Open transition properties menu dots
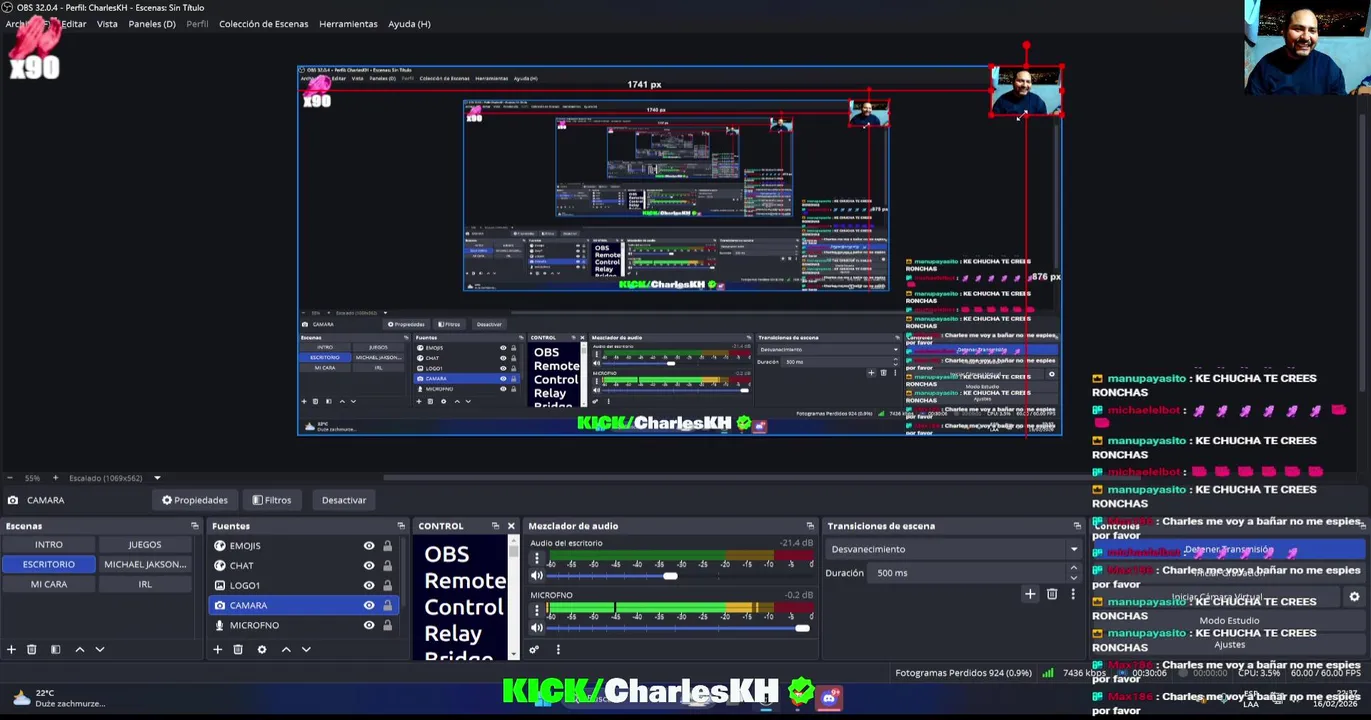This screenshot has width=1371, height=720. tap(1073, 594)
